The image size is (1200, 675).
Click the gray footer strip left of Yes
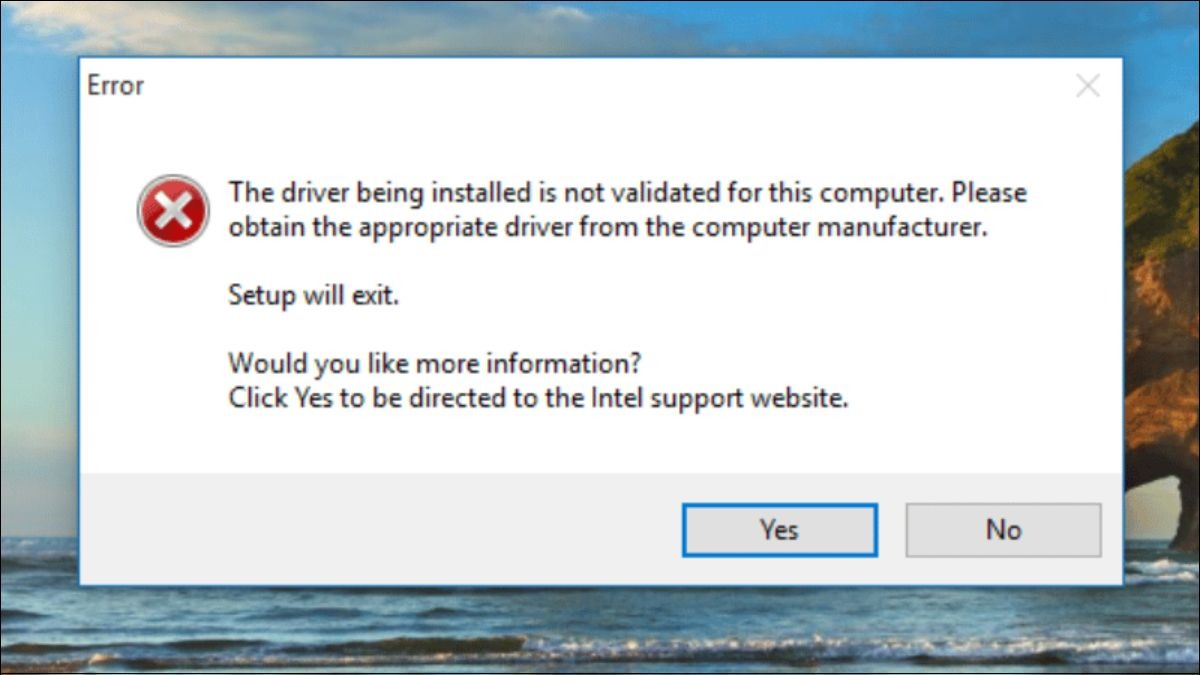380,529
